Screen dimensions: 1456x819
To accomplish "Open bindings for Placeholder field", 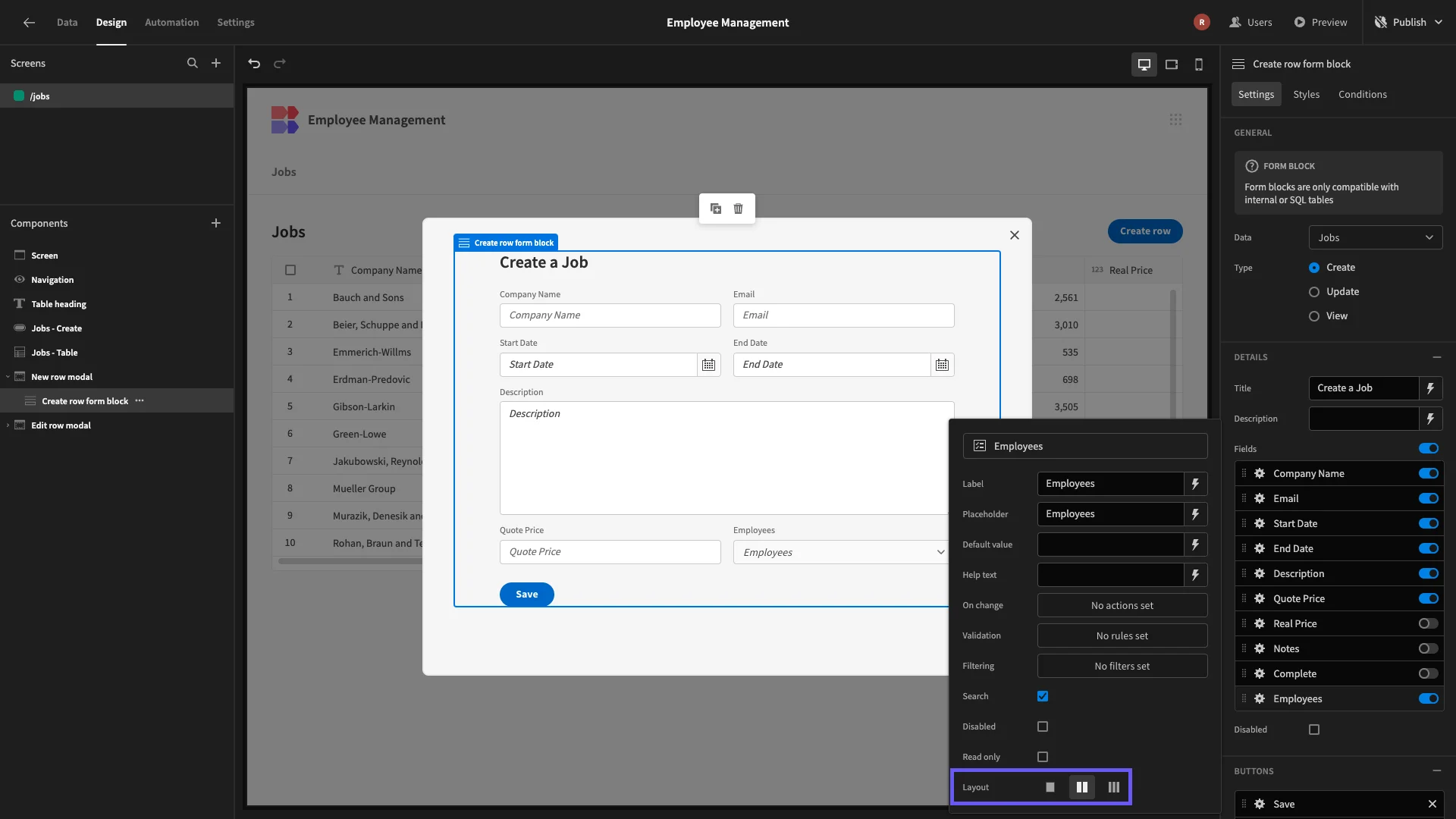I will tap(1195, 514).
